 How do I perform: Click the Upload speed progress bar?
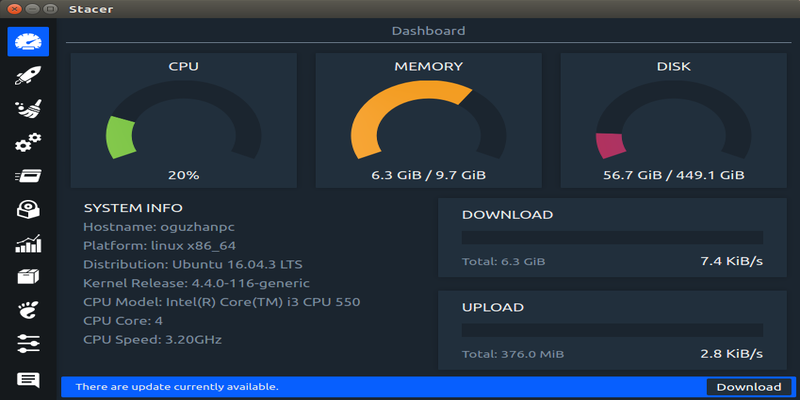(x=612, y=330)
